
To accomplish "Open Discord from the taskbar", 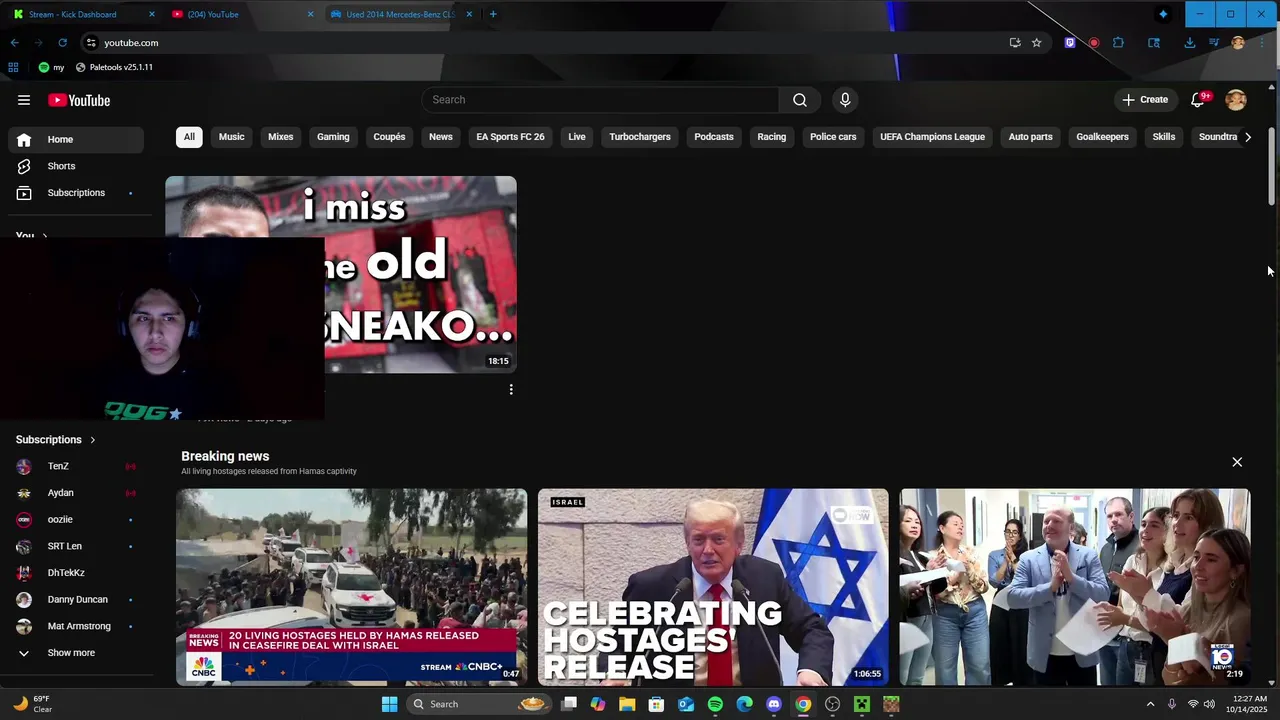I will point(774,704).
